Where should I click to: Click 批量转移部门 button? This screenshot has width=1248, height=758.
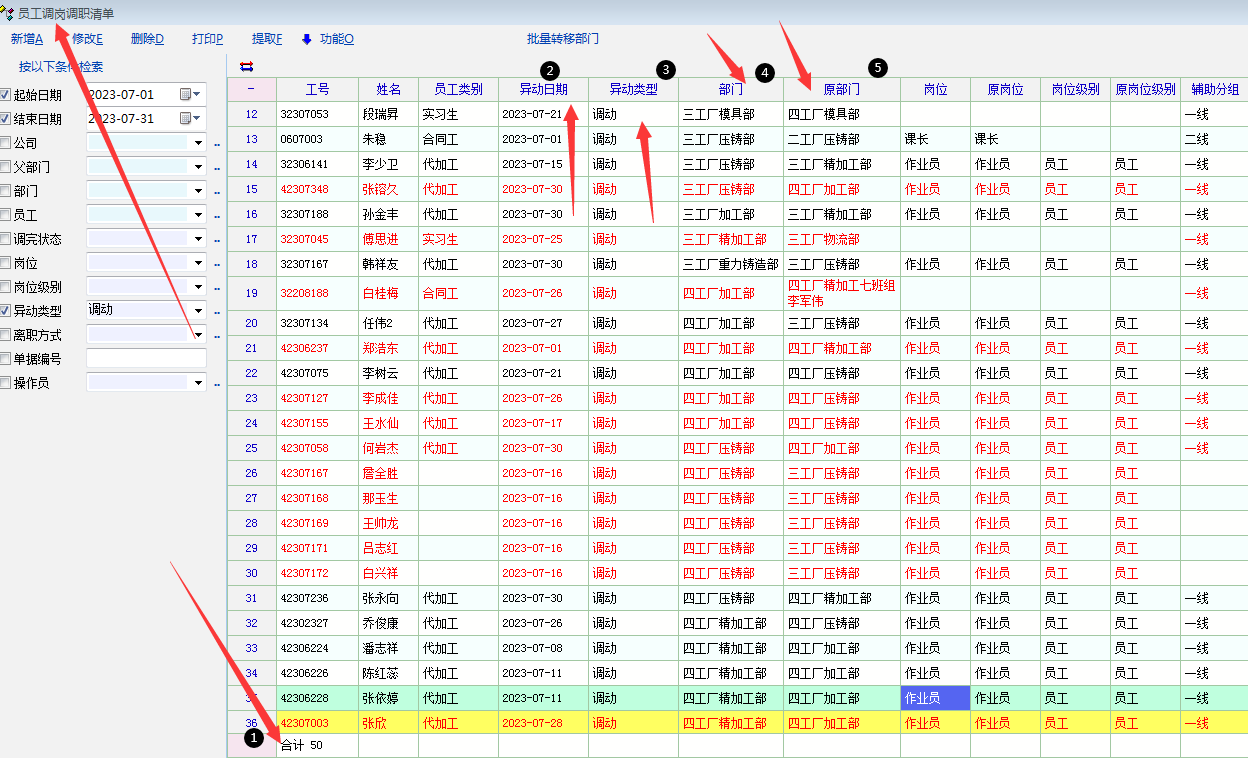point(563,39)
